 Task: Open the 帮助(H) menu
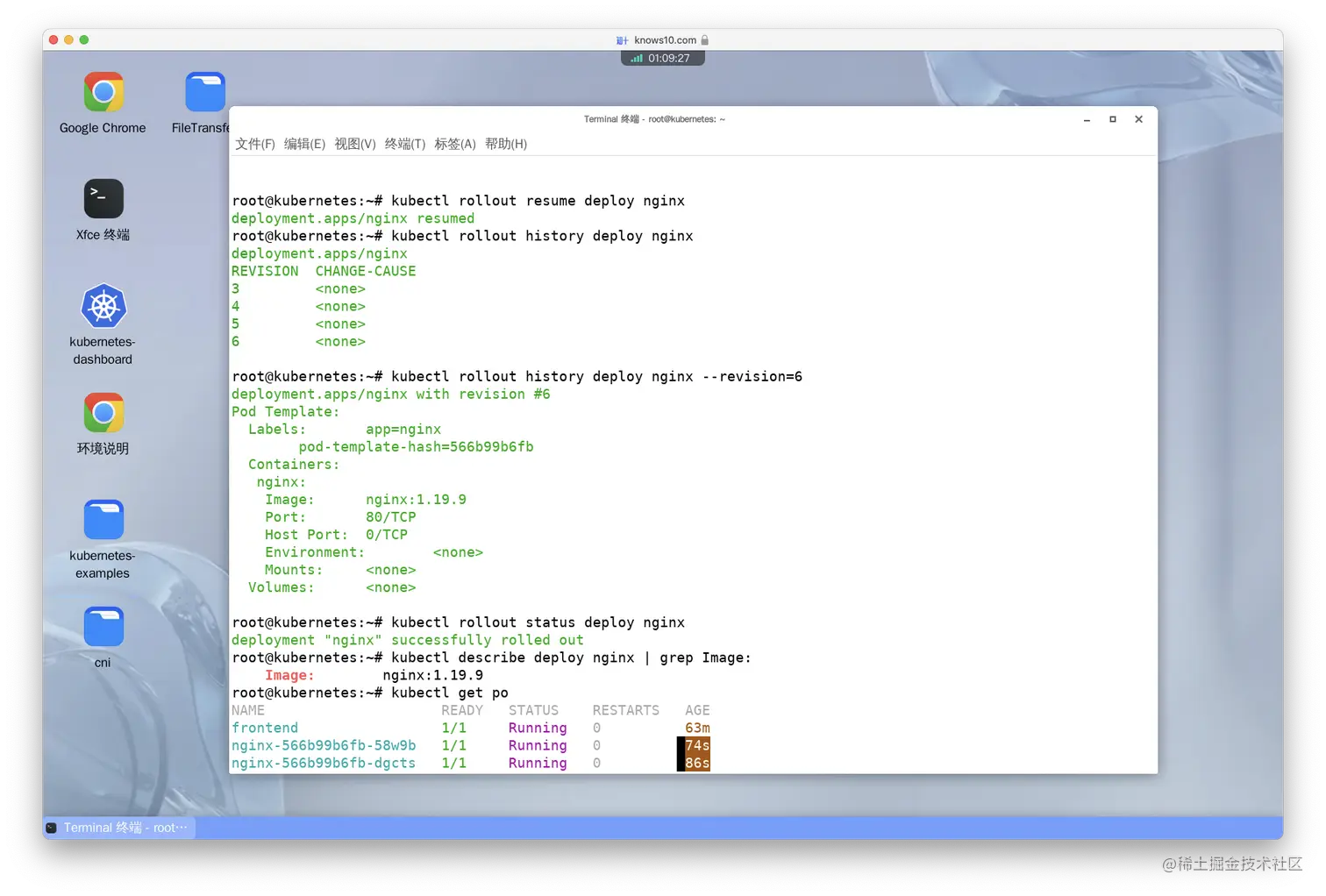tap(504, 144)
